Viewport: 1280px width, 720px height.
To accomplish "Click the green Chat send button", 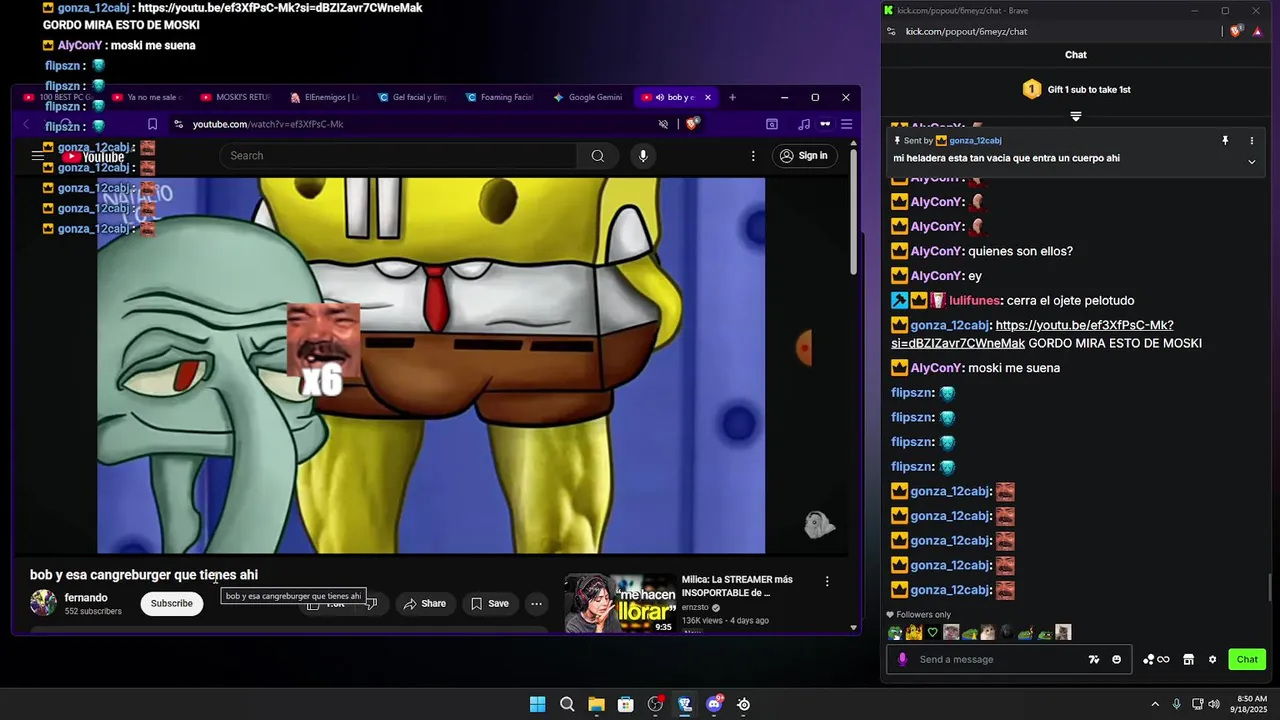I will [x=1247, y=659].
